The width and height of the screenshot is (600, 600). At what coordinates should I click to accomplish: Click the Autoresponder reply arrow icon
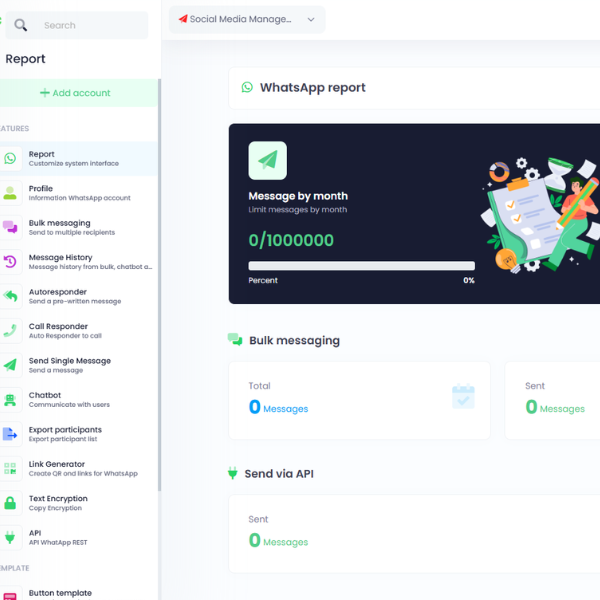[x=10, y=296]
